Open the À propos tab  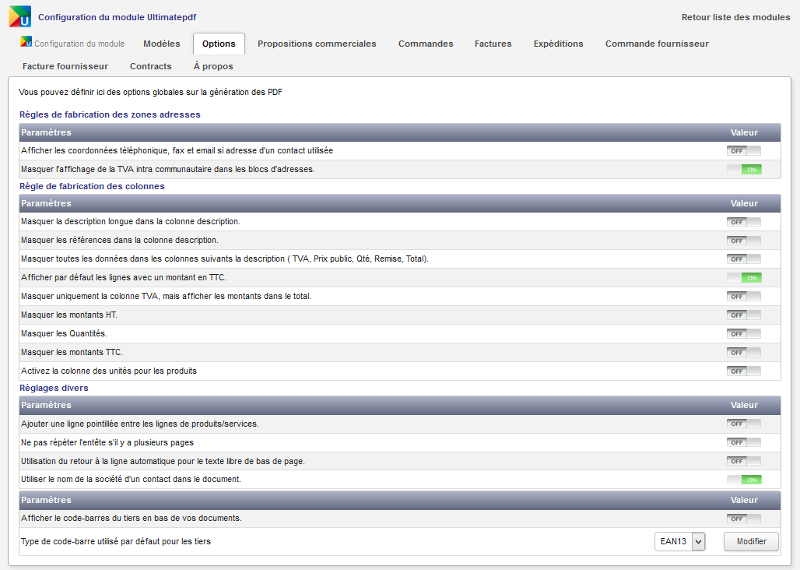pyautogui.click(x=213, y=66)
